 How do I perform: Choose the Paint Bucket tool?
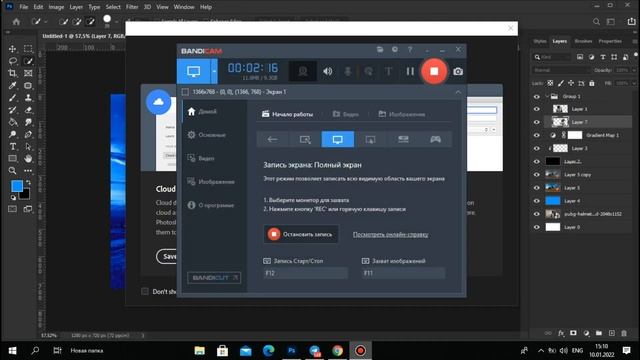coord(13,122)
